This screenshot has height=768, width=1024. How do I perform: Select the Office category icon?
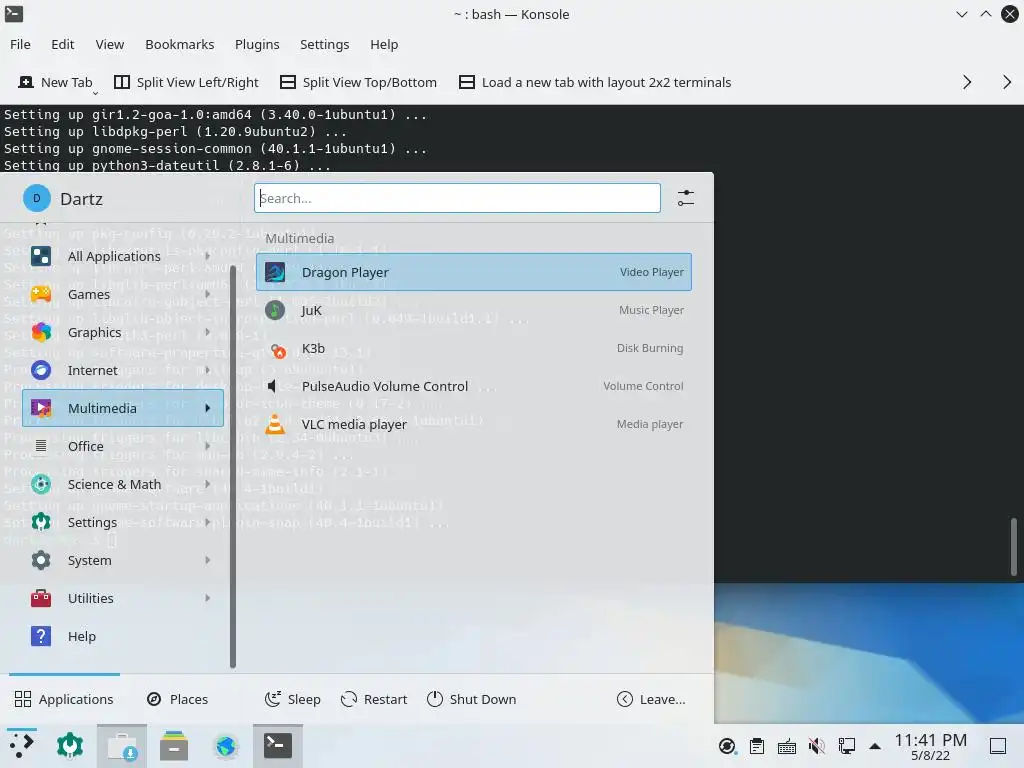click(41, 446)
